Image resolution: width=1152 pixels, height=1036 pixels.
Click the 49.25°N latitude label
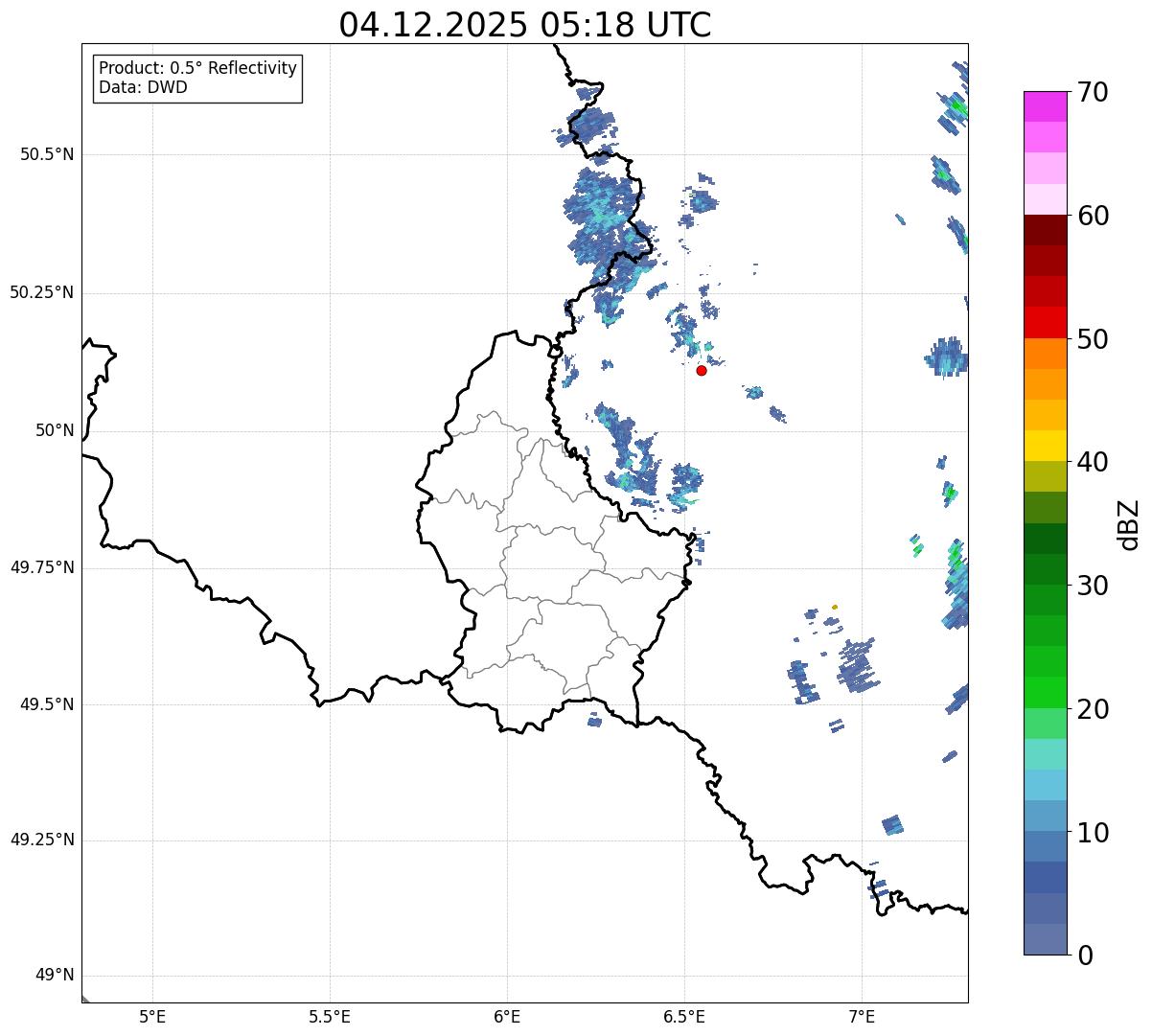pos(42,840)
